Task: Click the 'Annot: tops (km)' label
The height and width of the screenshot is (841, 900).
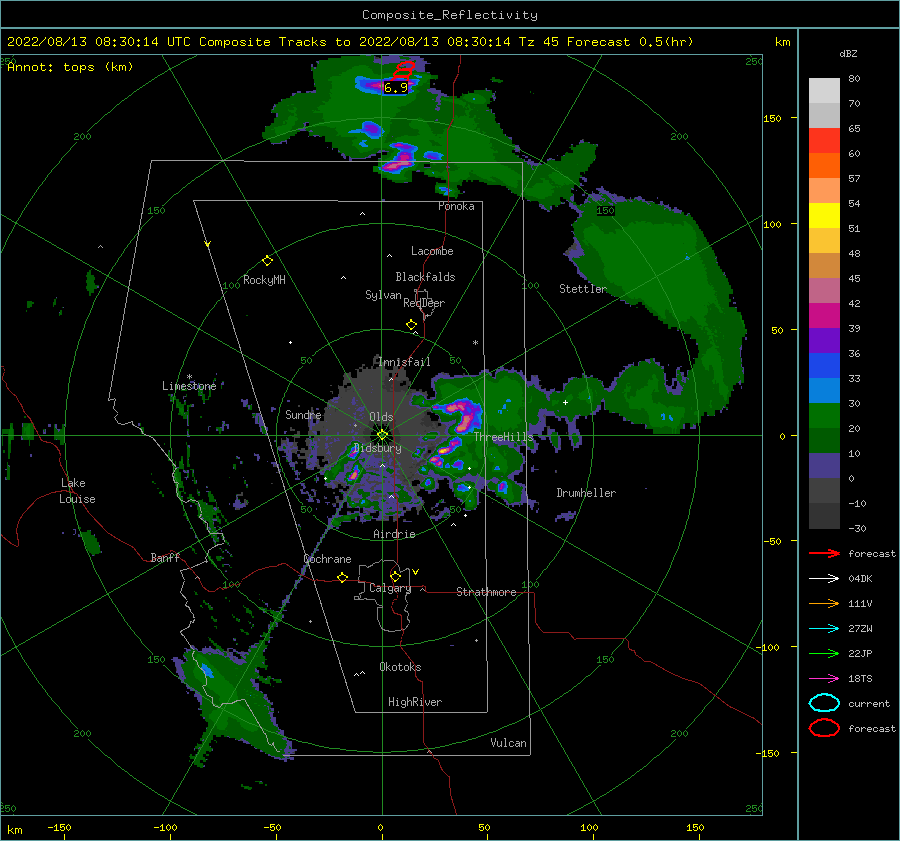Action: (70, 67)
